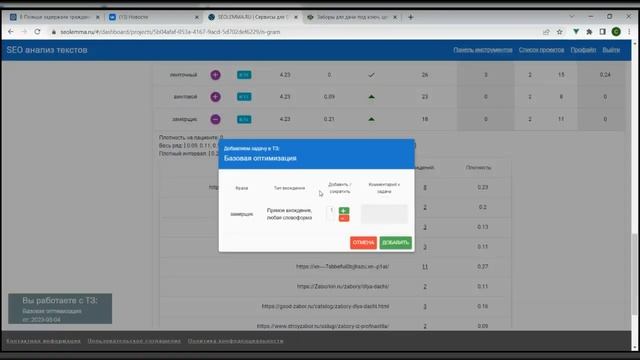
Task: Open the Панель инструментов link
Action: pos(483,50)
